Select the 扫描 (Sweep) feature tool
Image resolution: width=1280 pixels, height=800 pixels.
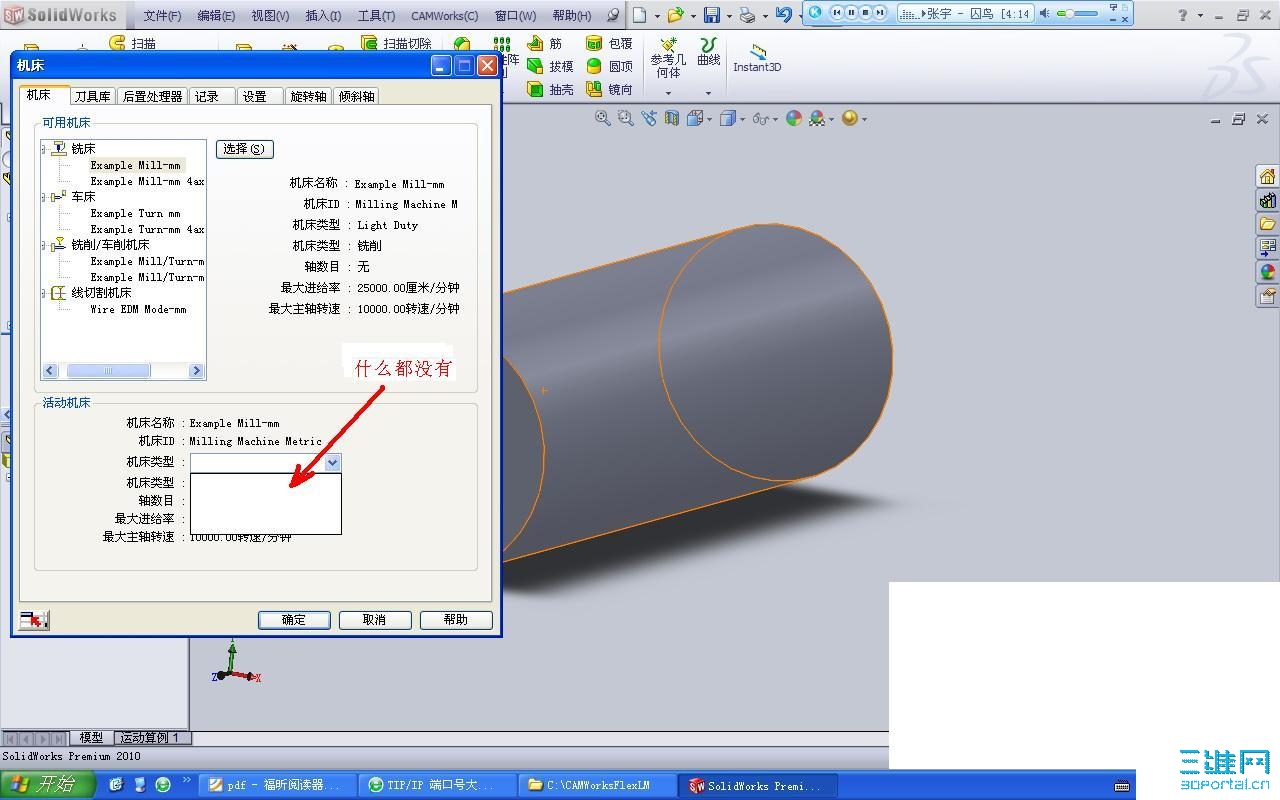[132, 44]
